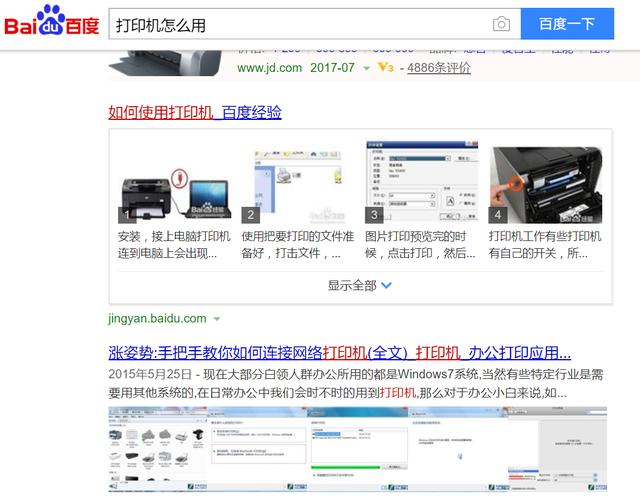Image resolution: width=640 pixels, height=497 pixels.
Task: Read step text 使用把要打印的文件准备好
Action: coord(298,245)
